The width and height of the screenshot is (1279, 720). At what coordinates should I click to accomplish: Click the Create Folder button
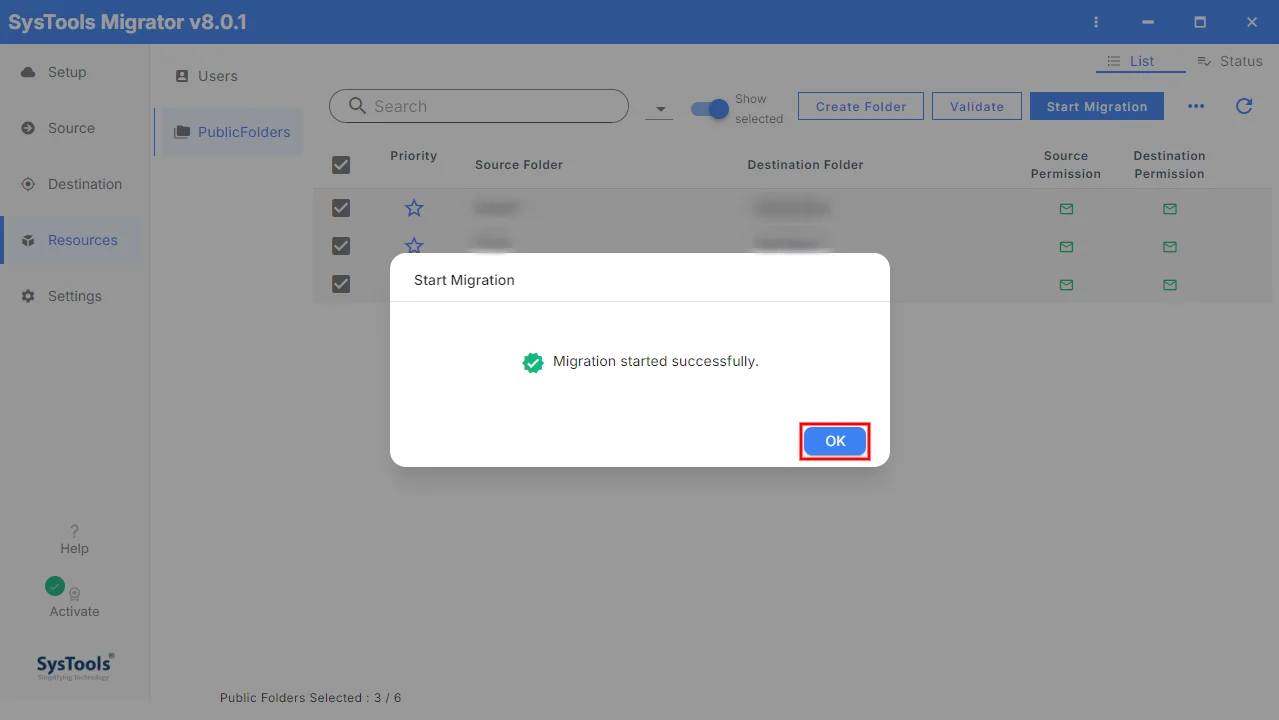[x=861, y=106]
